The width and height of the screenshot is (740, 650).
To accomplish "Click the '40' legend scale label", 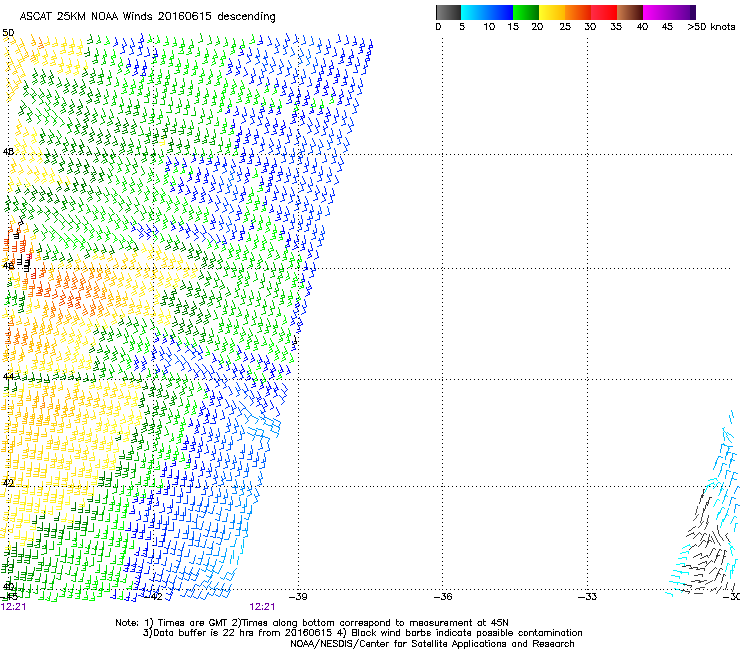I will tap(642, 27).
